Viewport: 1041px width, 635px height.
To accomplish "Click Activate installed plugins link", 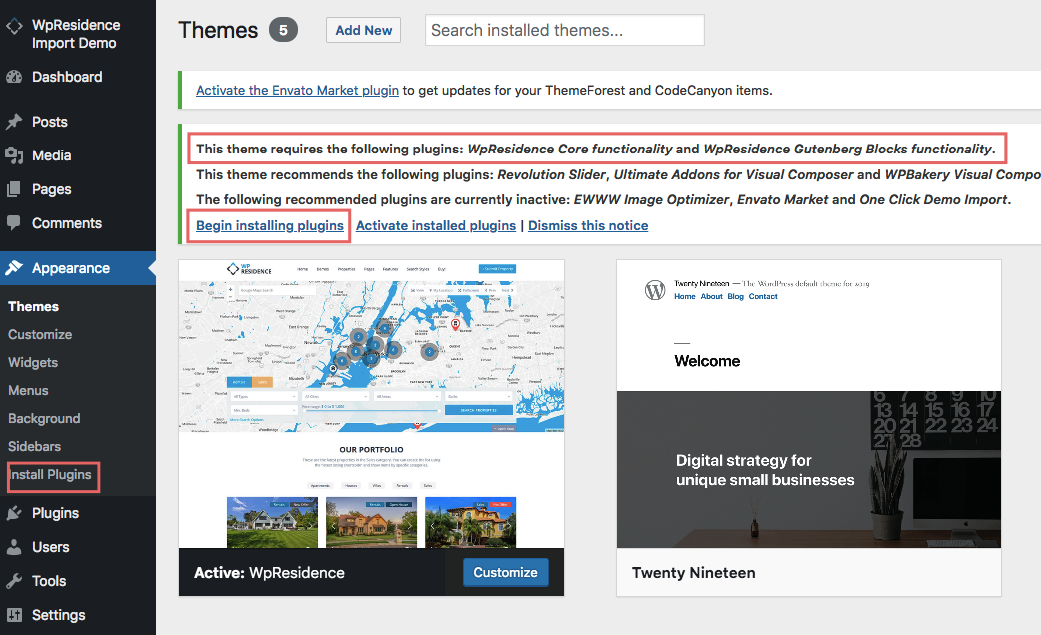I will click(x=436, y=225).
